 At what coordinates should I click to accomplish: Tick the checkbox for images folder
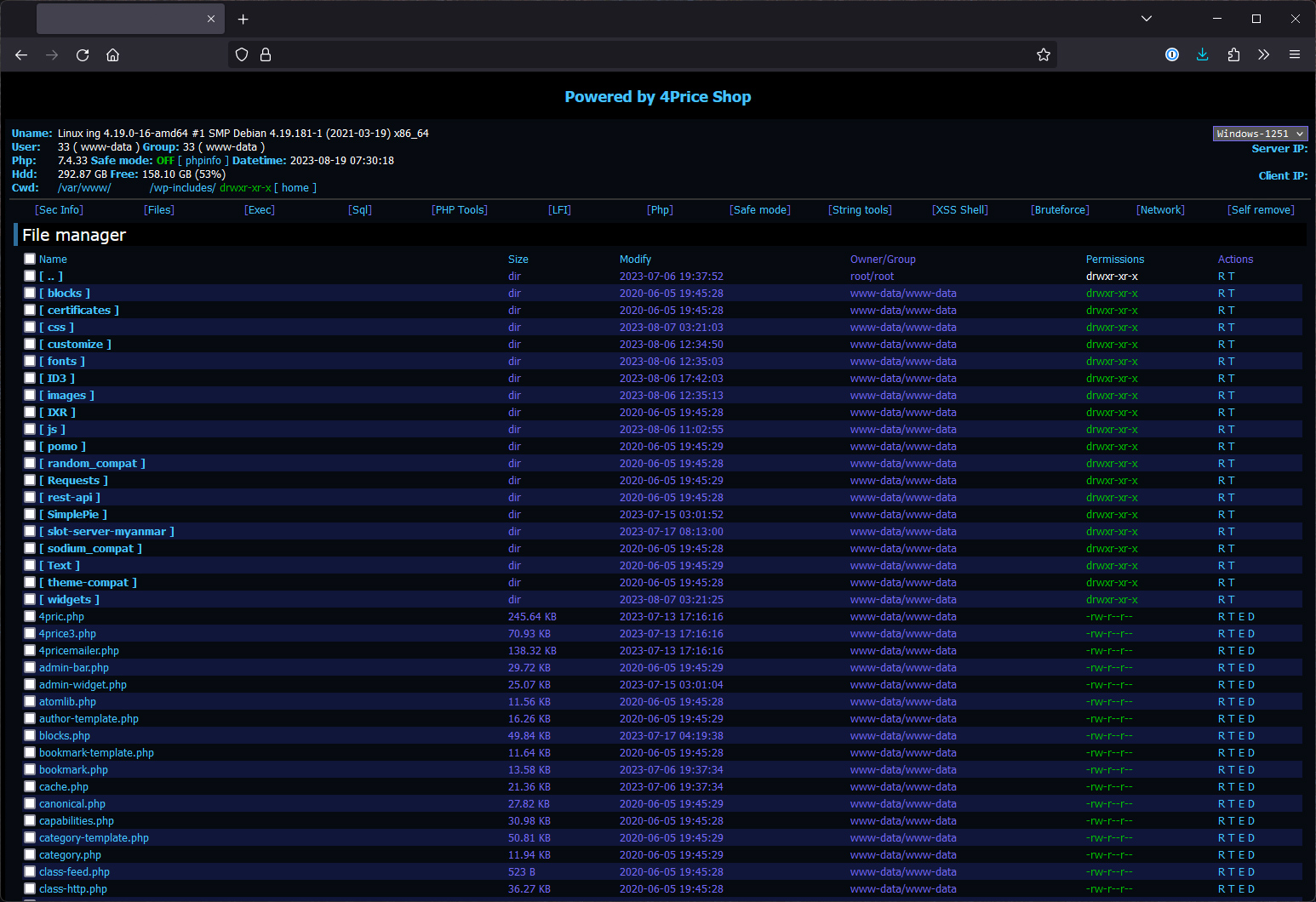pyautogui.click(x=30, y=395)
